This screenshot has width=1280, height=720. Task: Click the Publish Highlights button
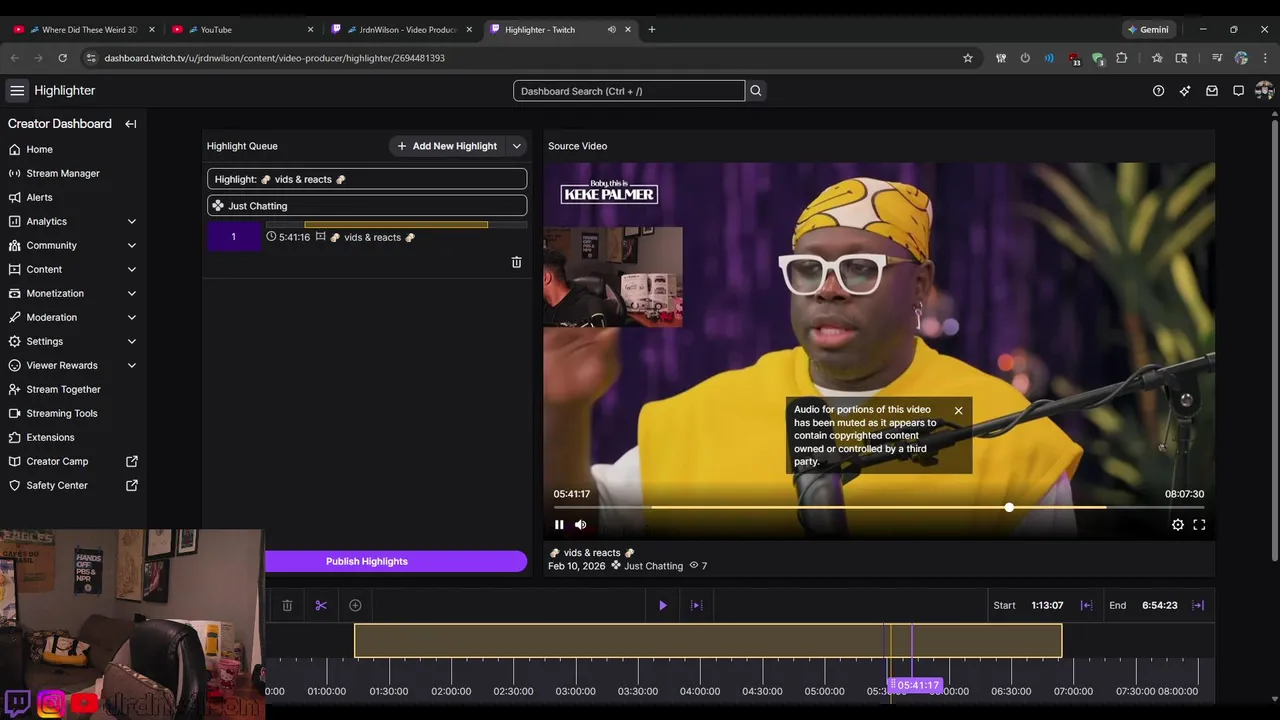(x=395, y=561)
